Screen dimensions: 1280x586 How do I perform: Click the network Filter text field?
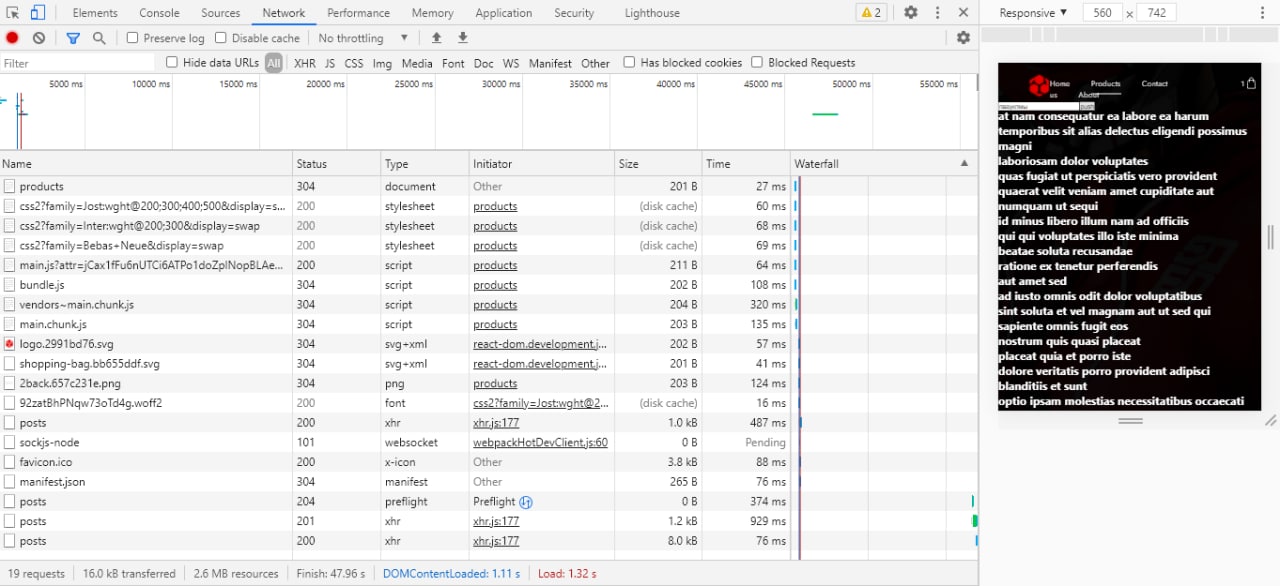click(x=78, y=63)
